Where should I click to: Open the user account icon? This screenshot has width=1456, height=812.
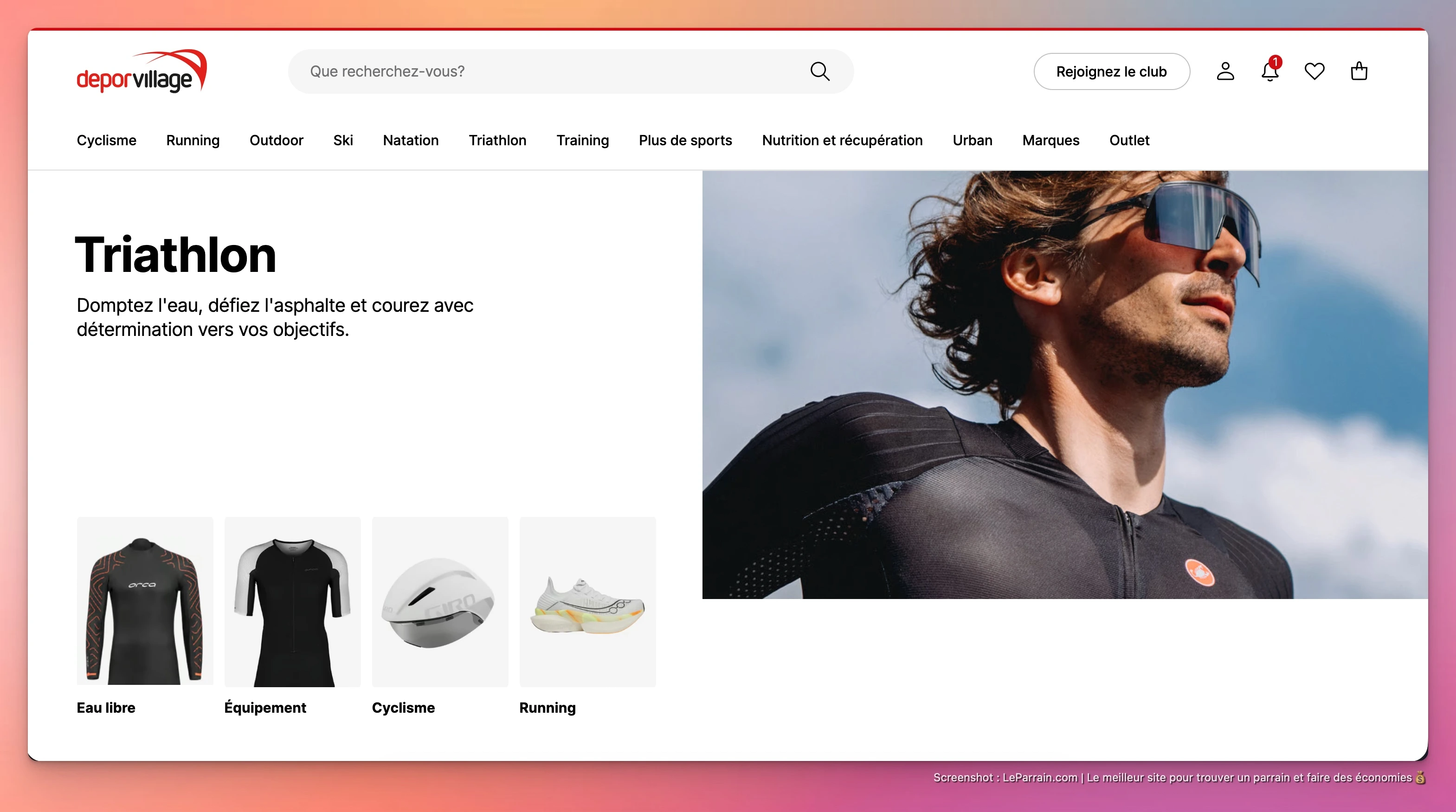(1225, 71)
